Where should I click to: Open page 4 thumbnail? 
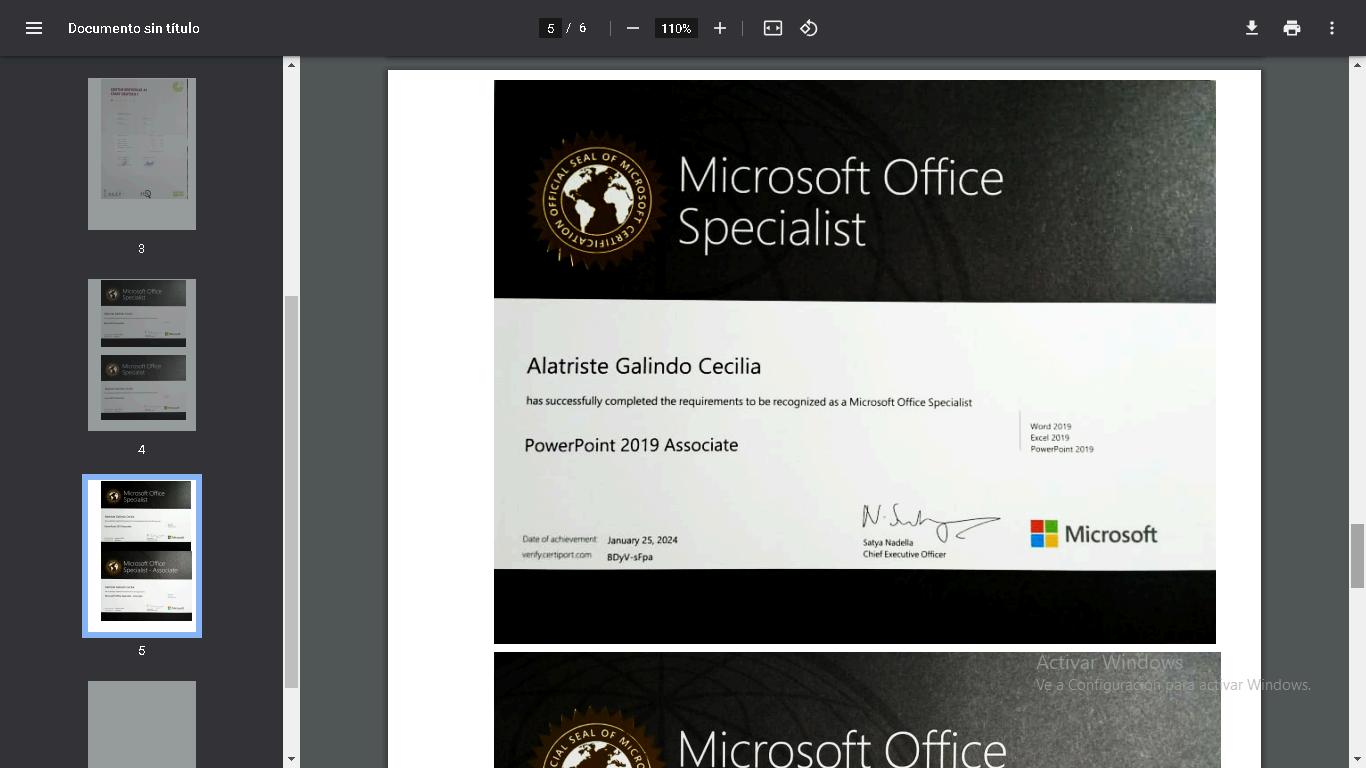[142, 355]
